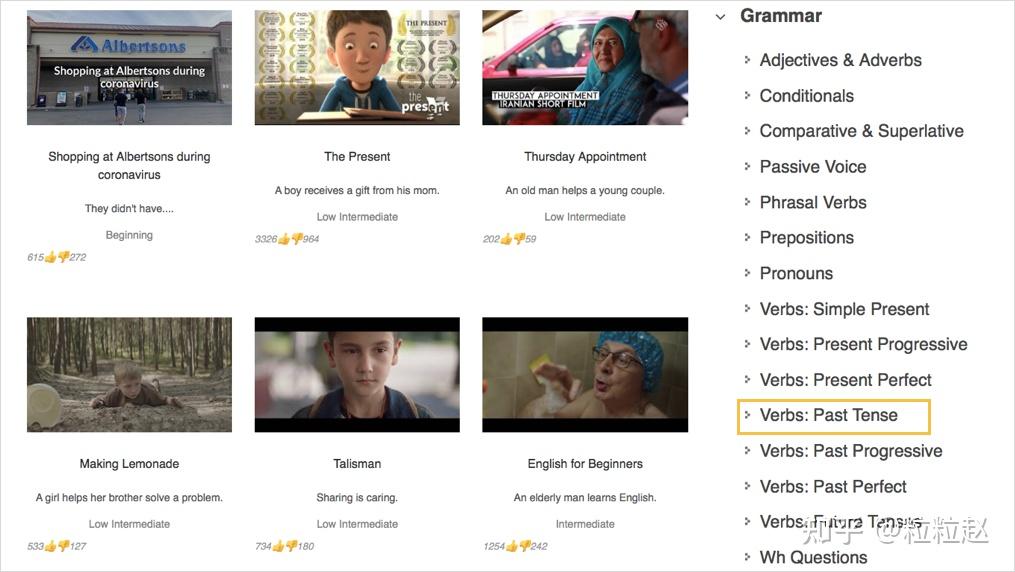Expand the Passive Voice arrow
The height and width of the screenshot is (572, 1015).
[747, 166]
